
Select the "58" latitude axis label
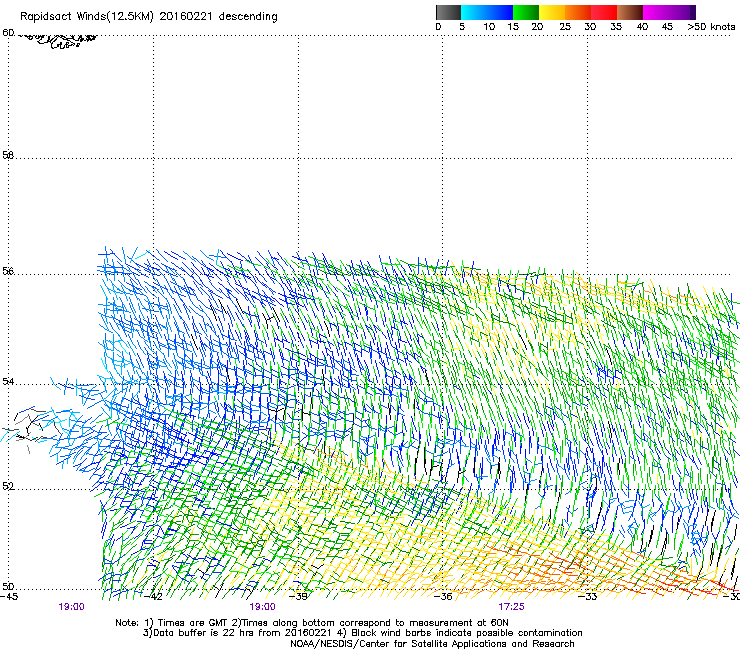[8, 155]
